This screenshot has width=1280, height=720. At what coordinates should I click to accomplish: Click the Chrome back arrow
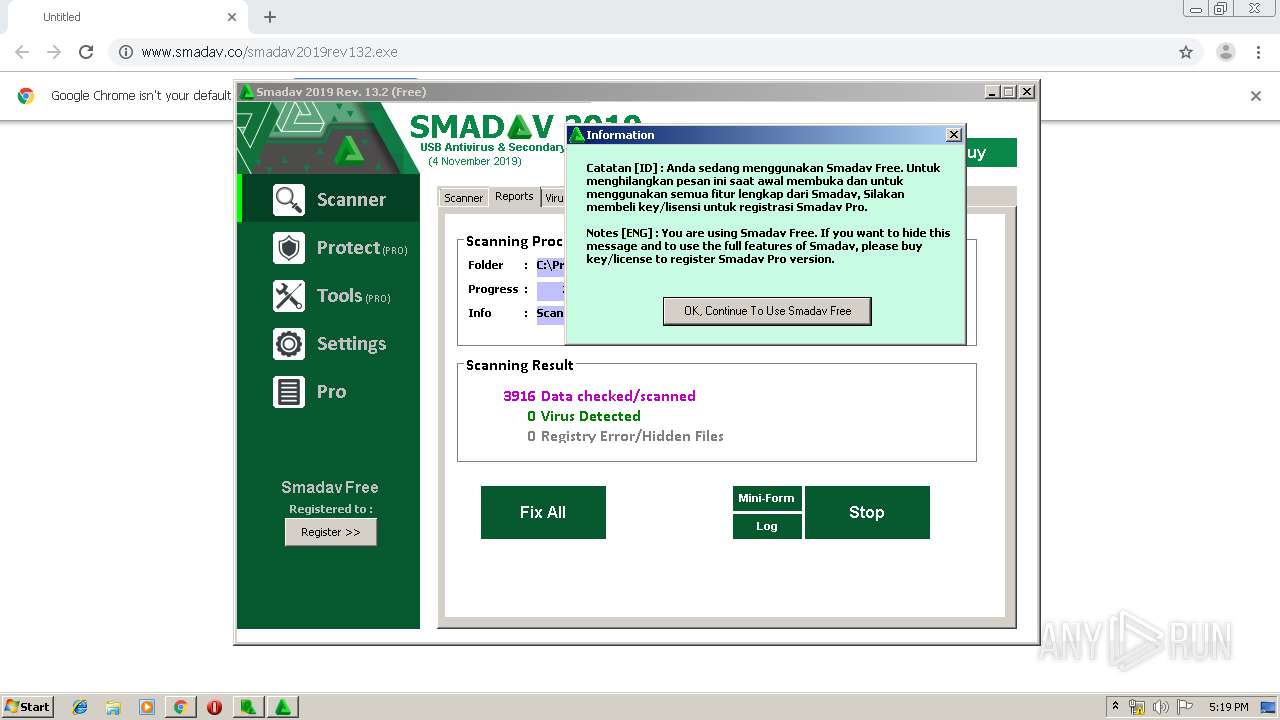click(22, 52)
